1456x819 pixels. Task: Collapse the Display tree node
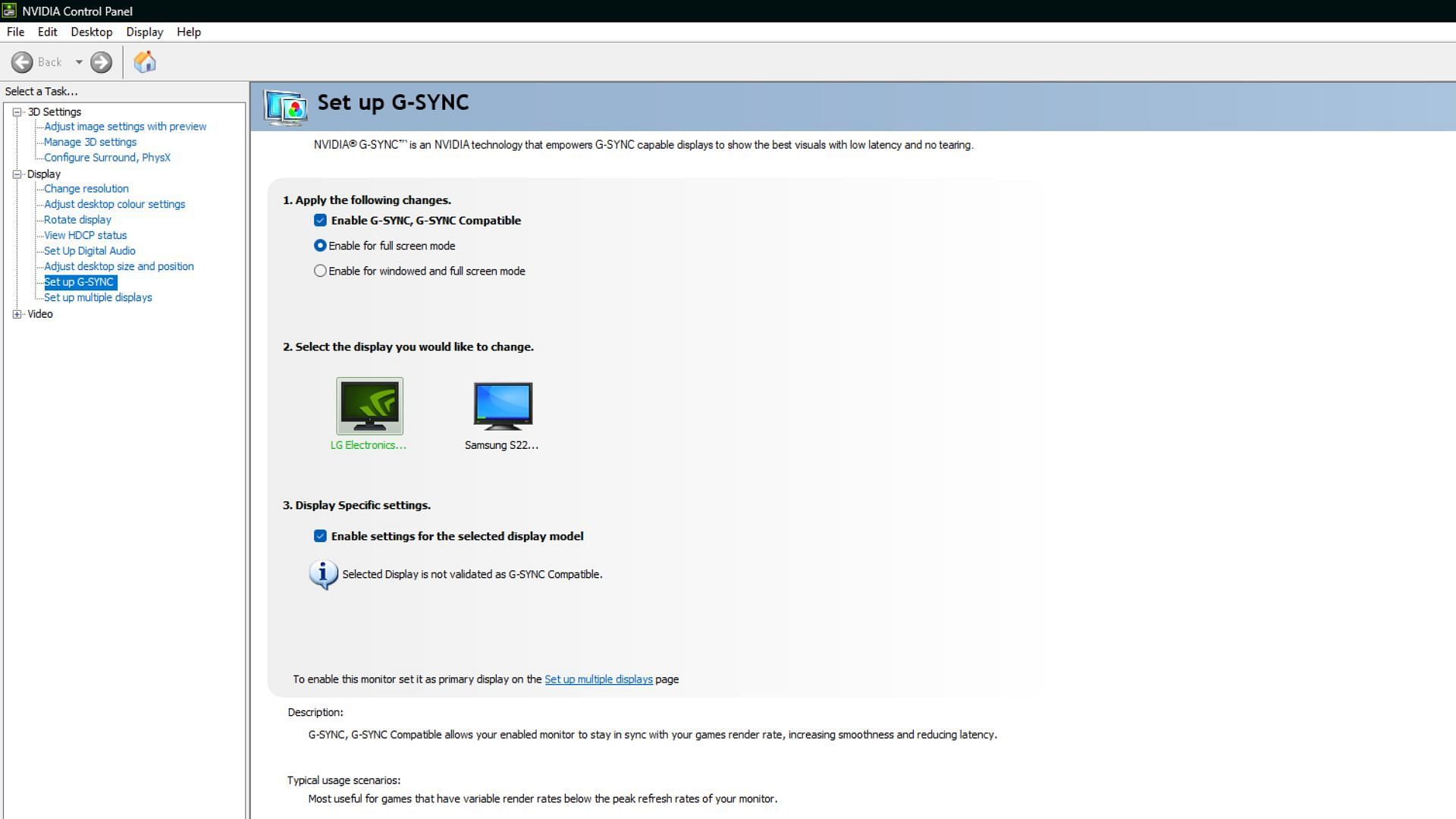17,174
